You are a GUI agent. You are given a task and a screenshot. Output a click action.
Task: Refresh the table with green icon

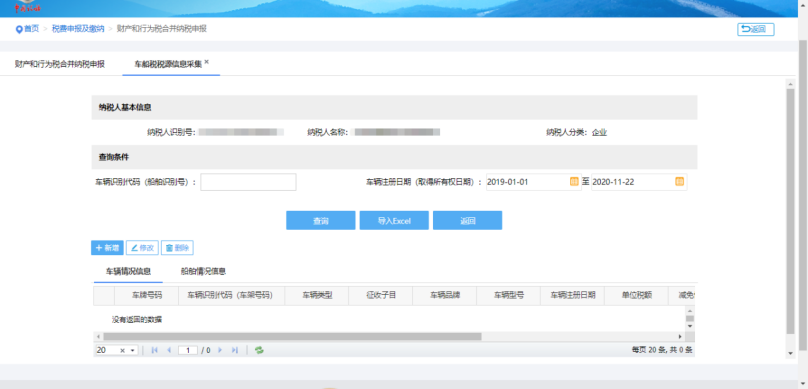point(259,350)
